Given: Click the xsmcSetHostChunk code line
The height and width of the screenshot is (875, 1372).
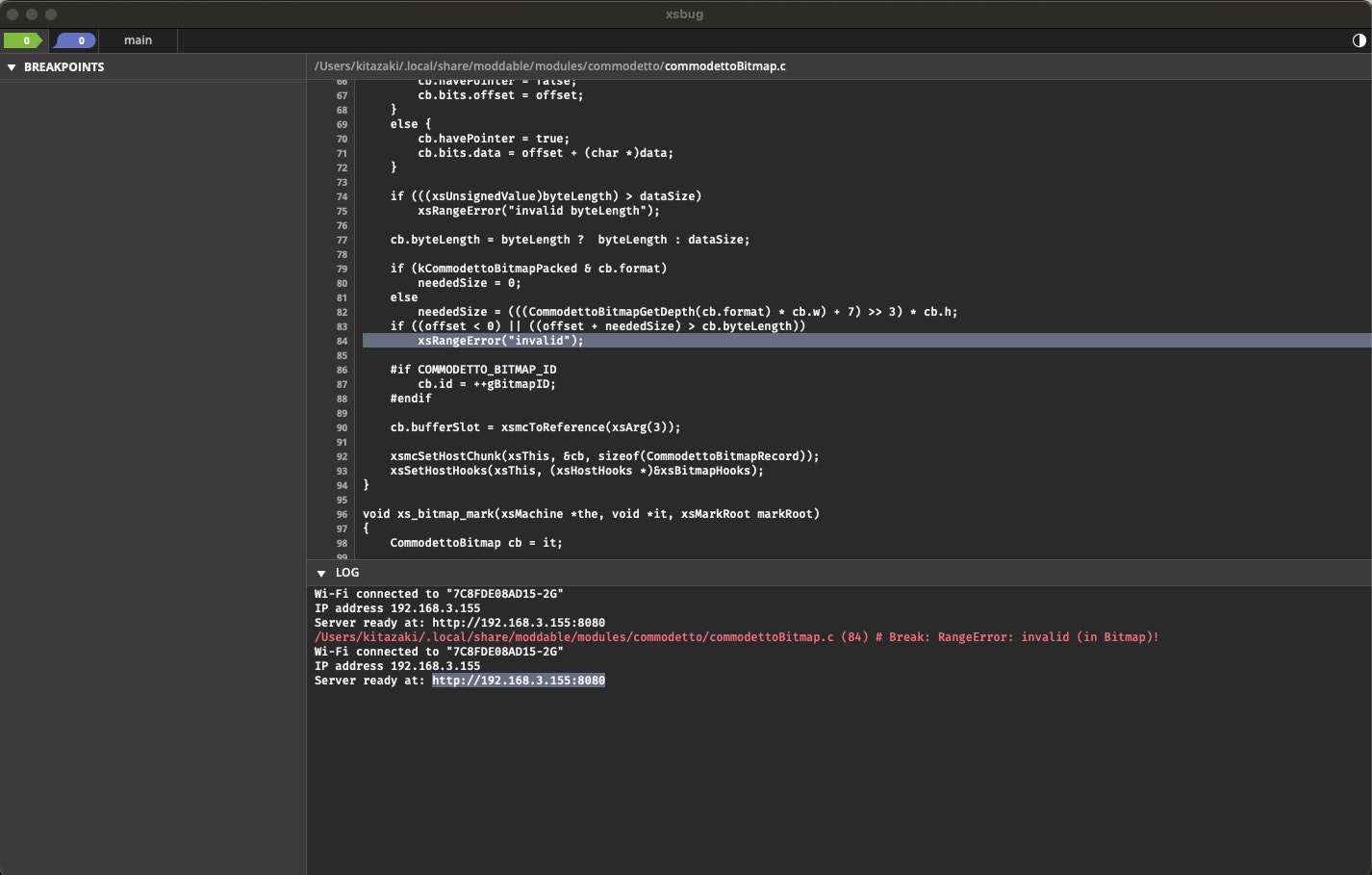Looking at the screenshot, I should pos(604,456).
